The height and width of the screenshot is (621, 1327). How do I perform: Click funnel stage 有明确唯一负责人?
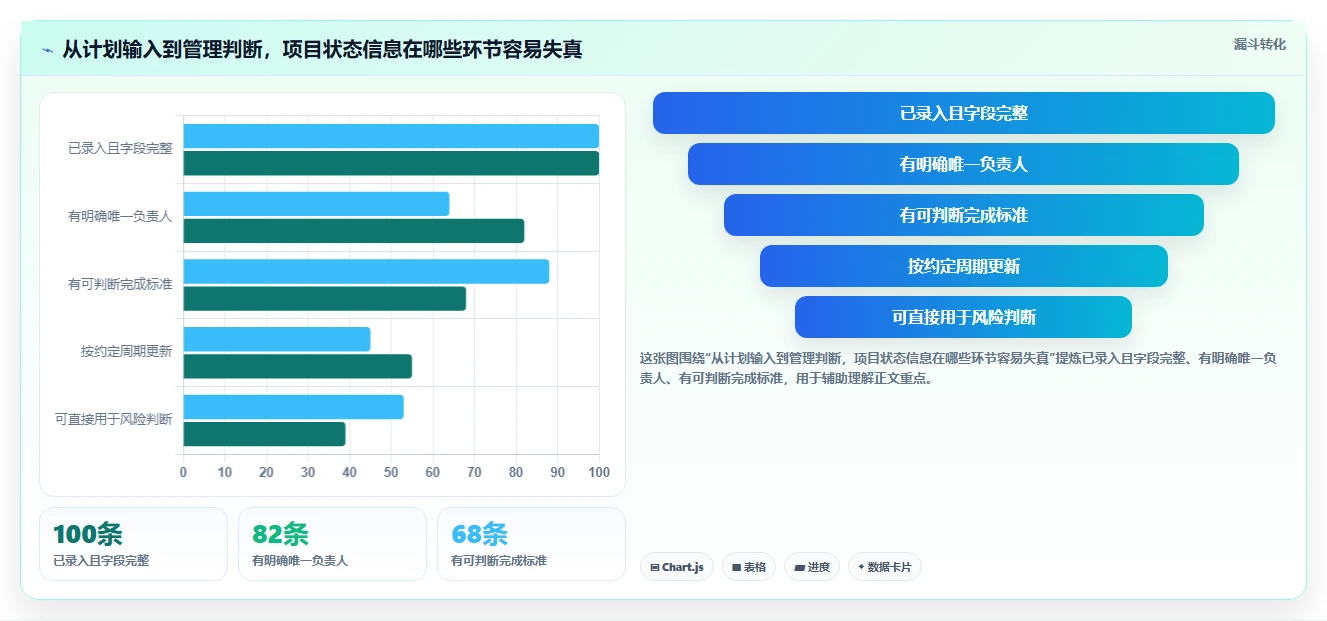click(964, 164)
